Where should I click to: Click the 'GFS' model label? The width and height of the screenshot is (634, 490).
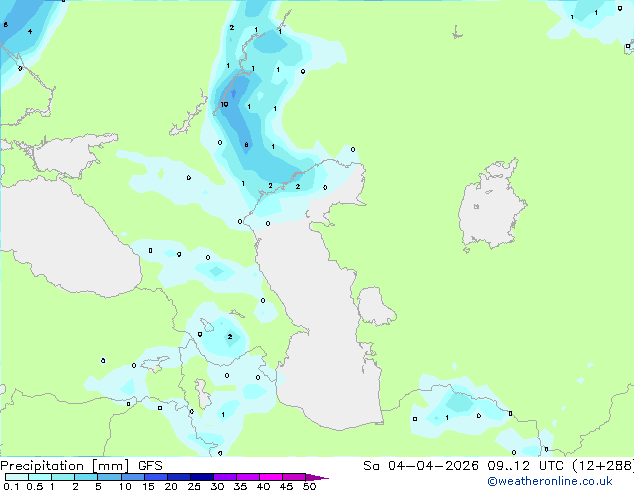(150, 466)
